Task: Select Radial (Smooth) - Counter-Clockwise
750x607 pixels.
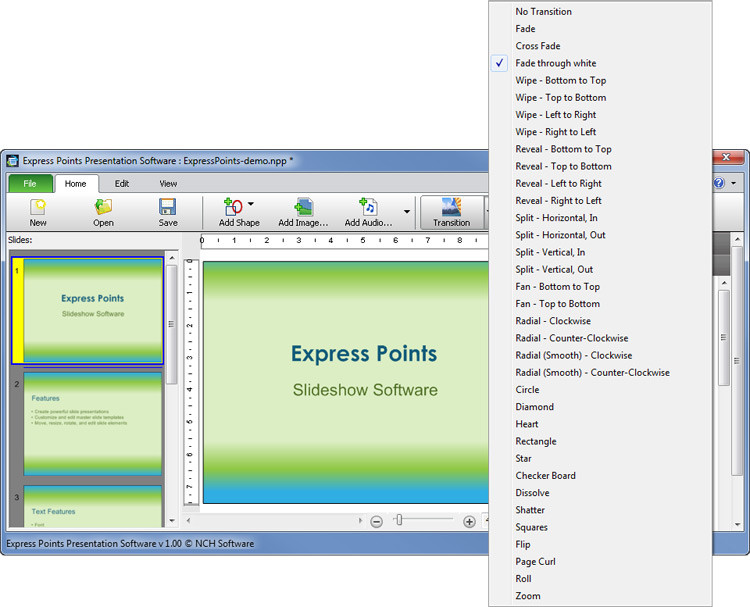Action: [600, 373]
